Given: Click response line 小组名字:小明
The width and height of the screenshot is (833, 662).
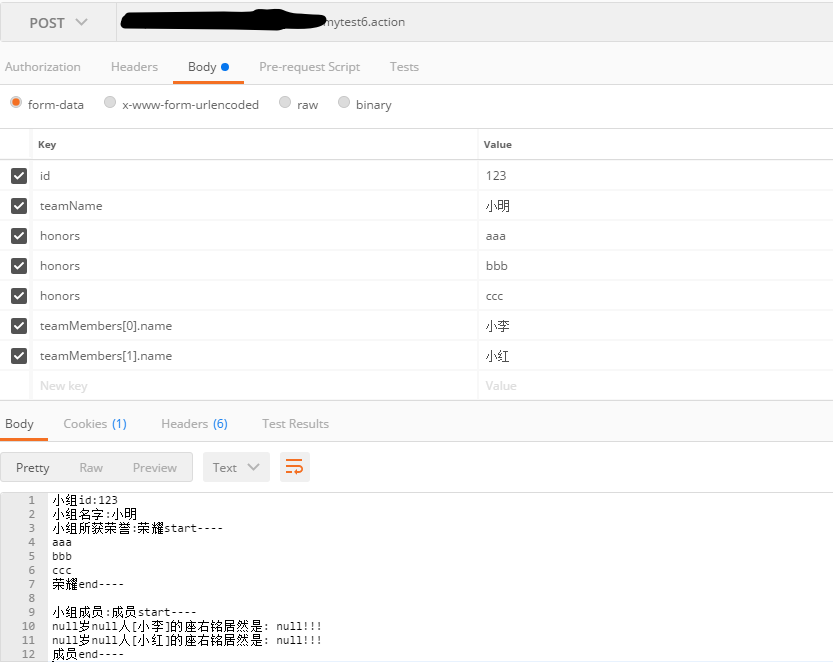Looking at the screenshot, I should pyautogui.click(x=95, y=514).
